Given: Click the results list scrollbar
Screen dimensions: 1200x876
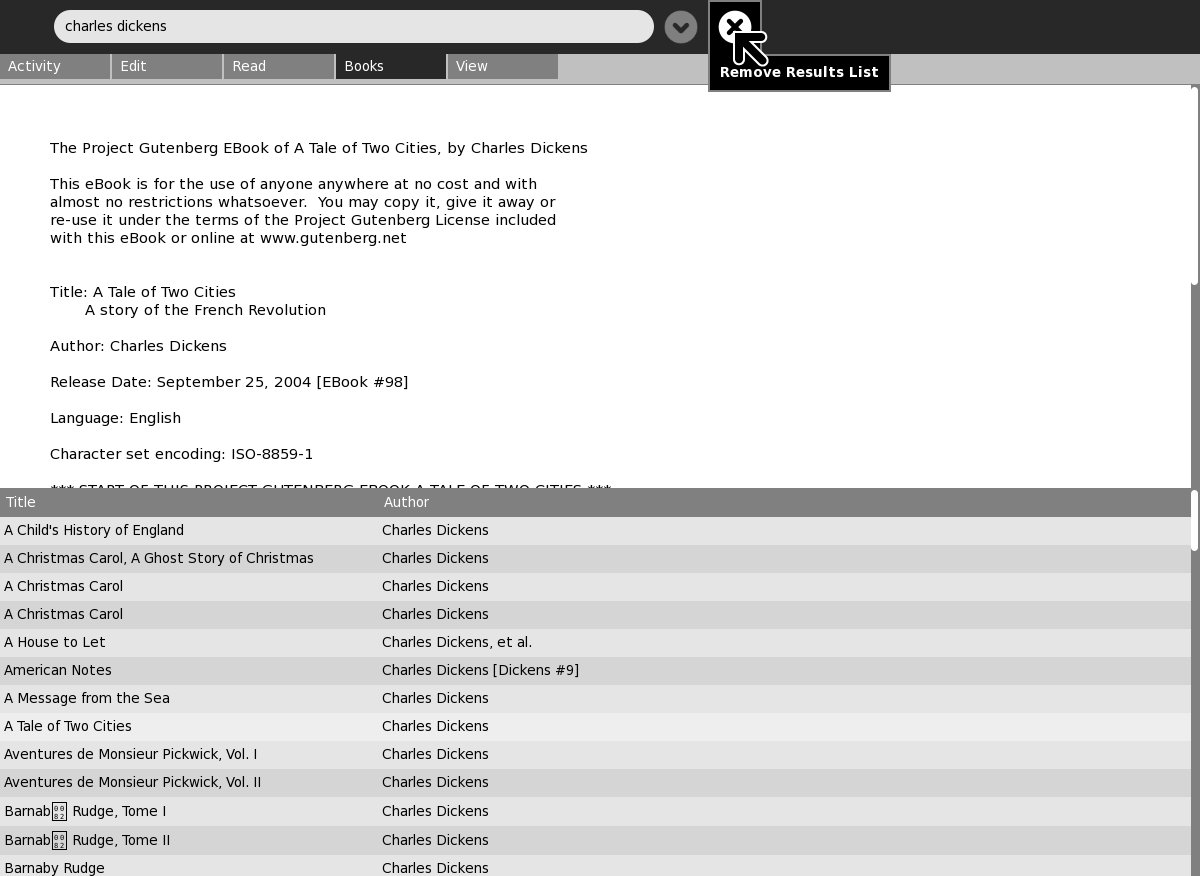Looking at the screenshot, I should pyautogui.click(x=1194, y=520).
